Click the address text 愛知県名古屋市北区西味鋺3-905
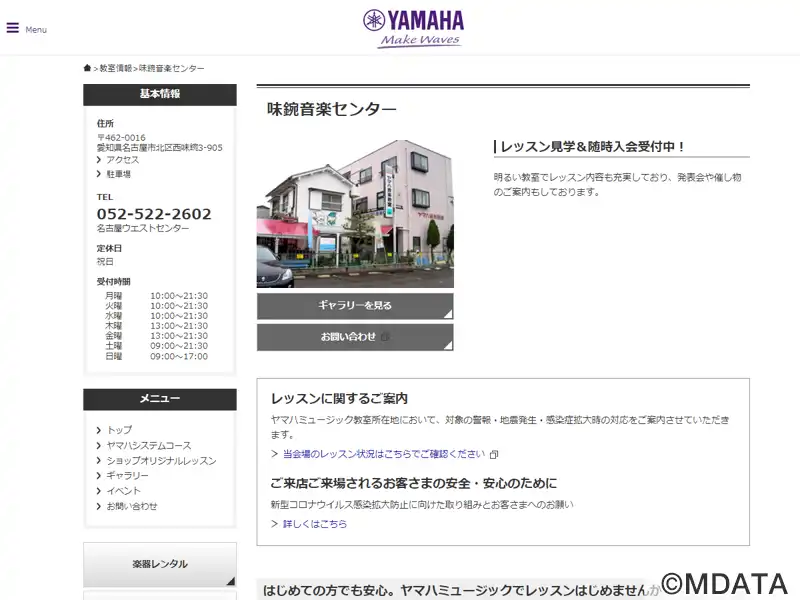This screenshot has height=600, width=800. point(160,147)
